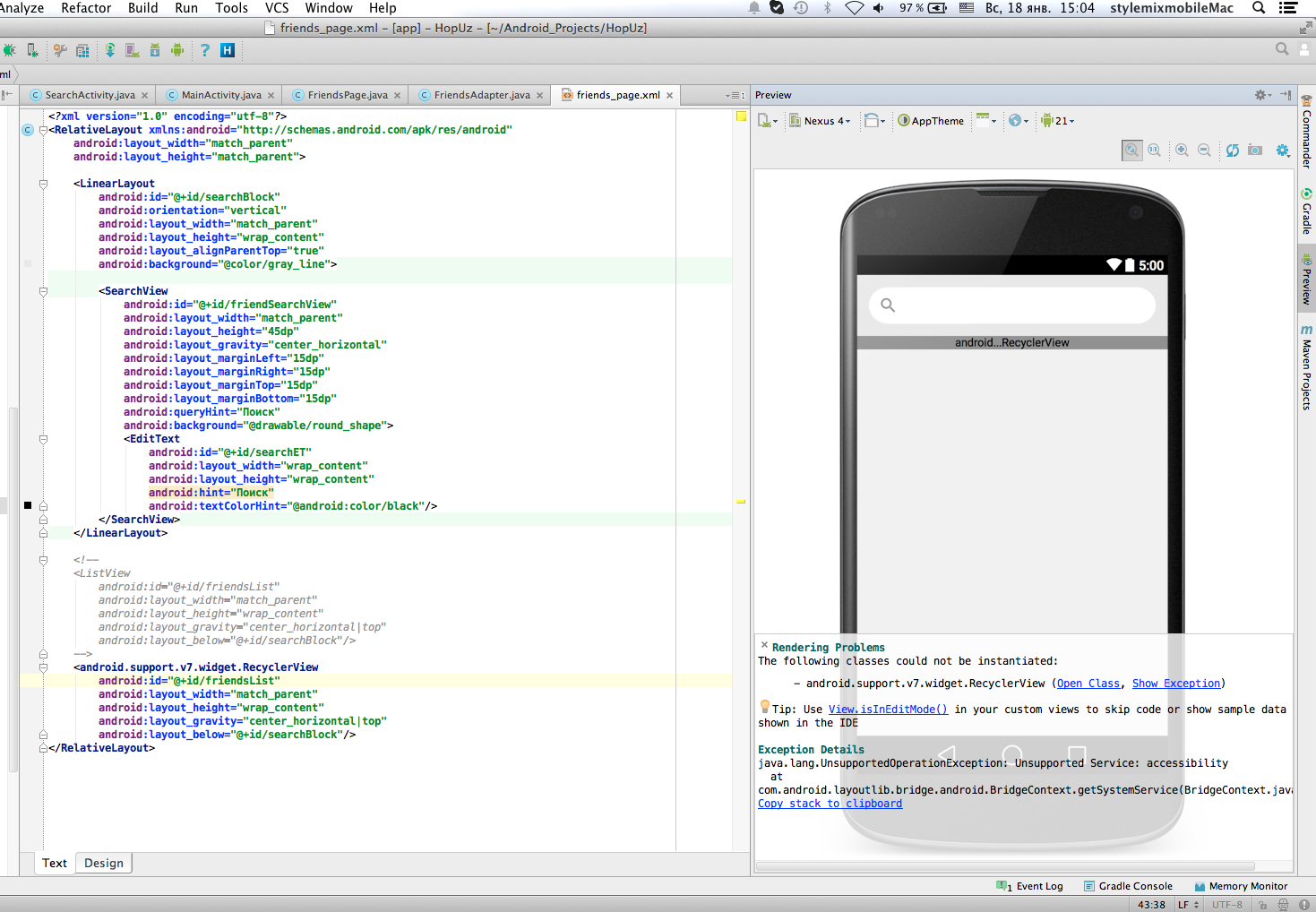Collapse the SearchView tag fold marker

pyautogui.click(x=43, y=291)
